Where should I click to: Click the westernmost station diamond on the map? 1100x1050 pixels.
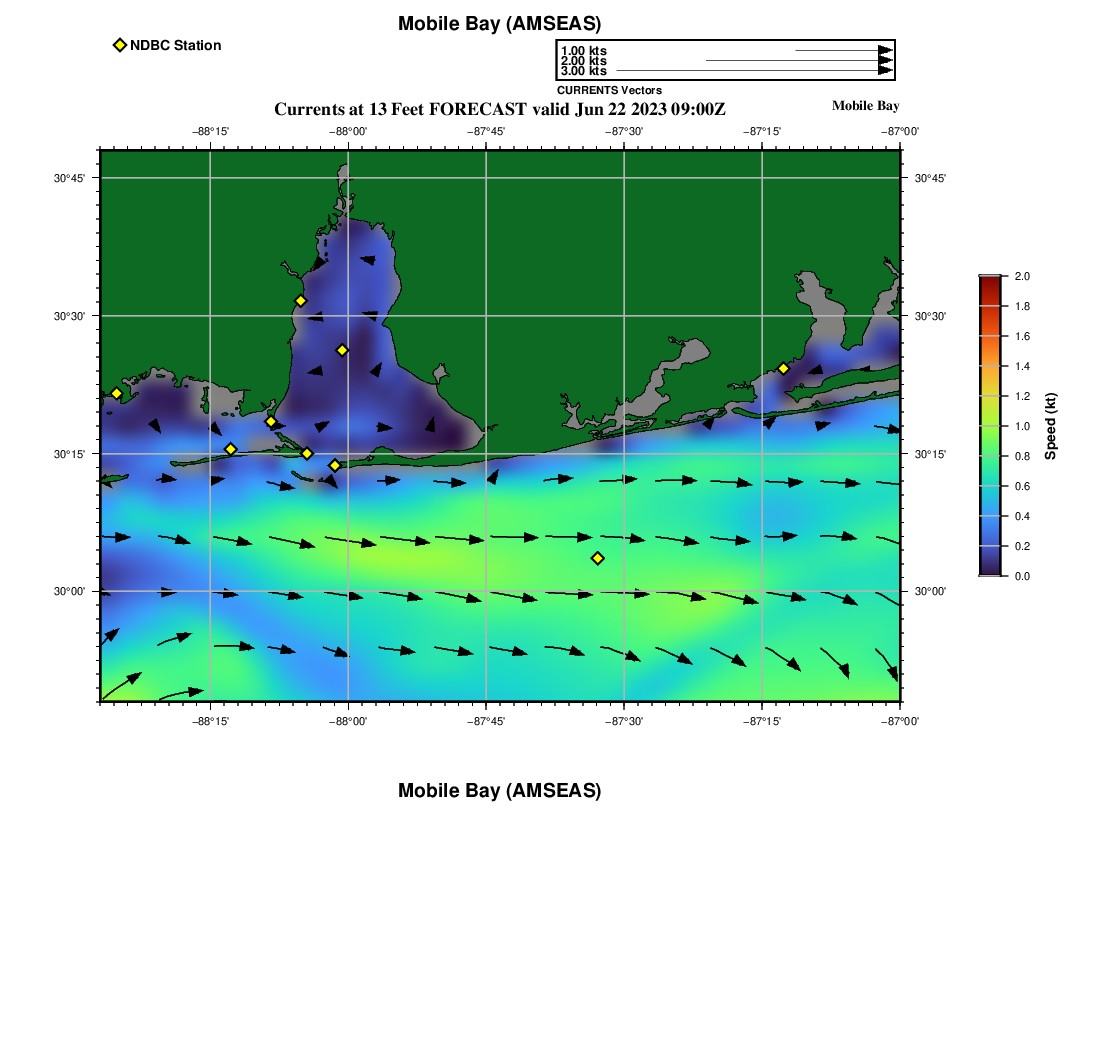116,393
